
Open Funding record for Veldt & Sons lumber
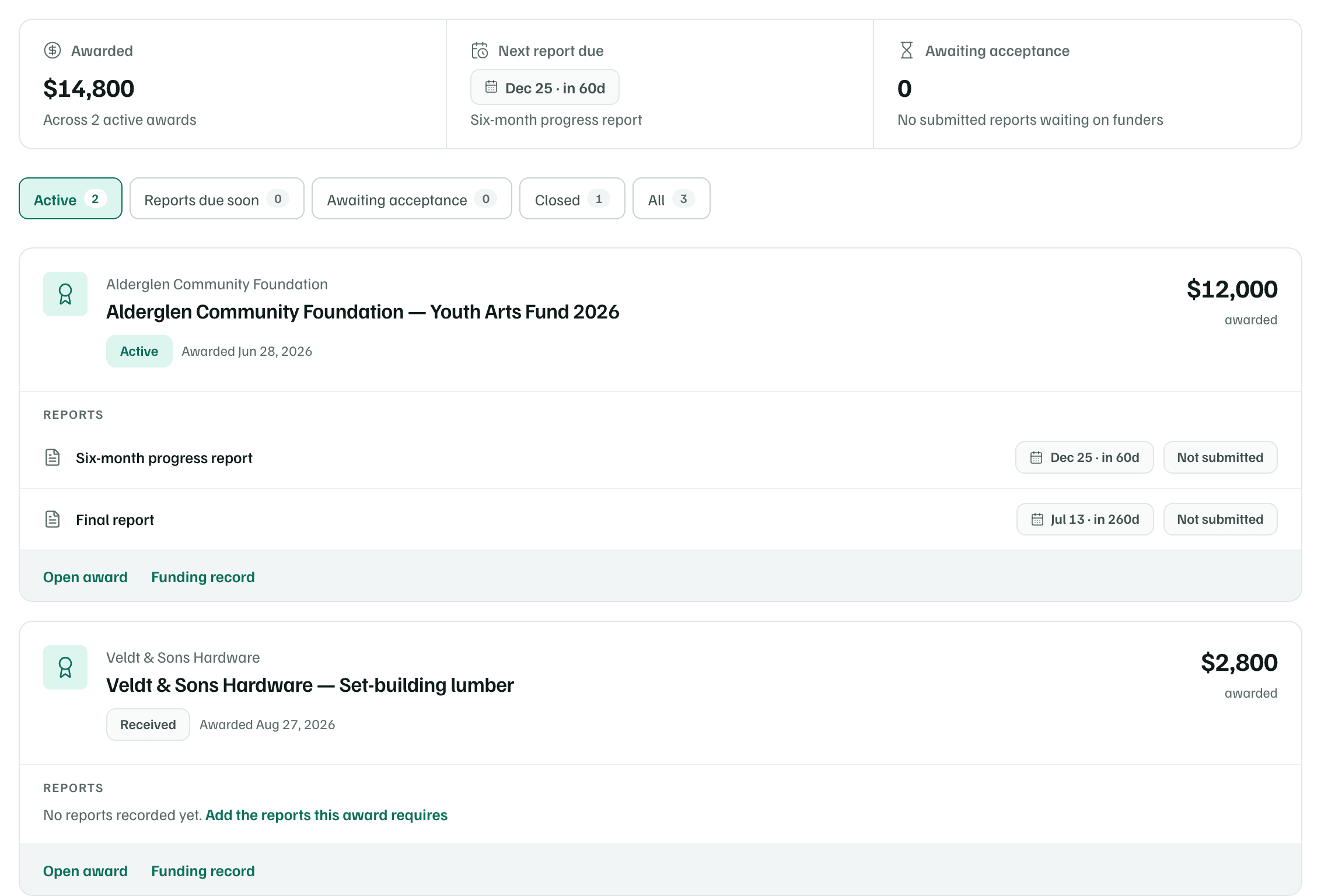[203, 871]
